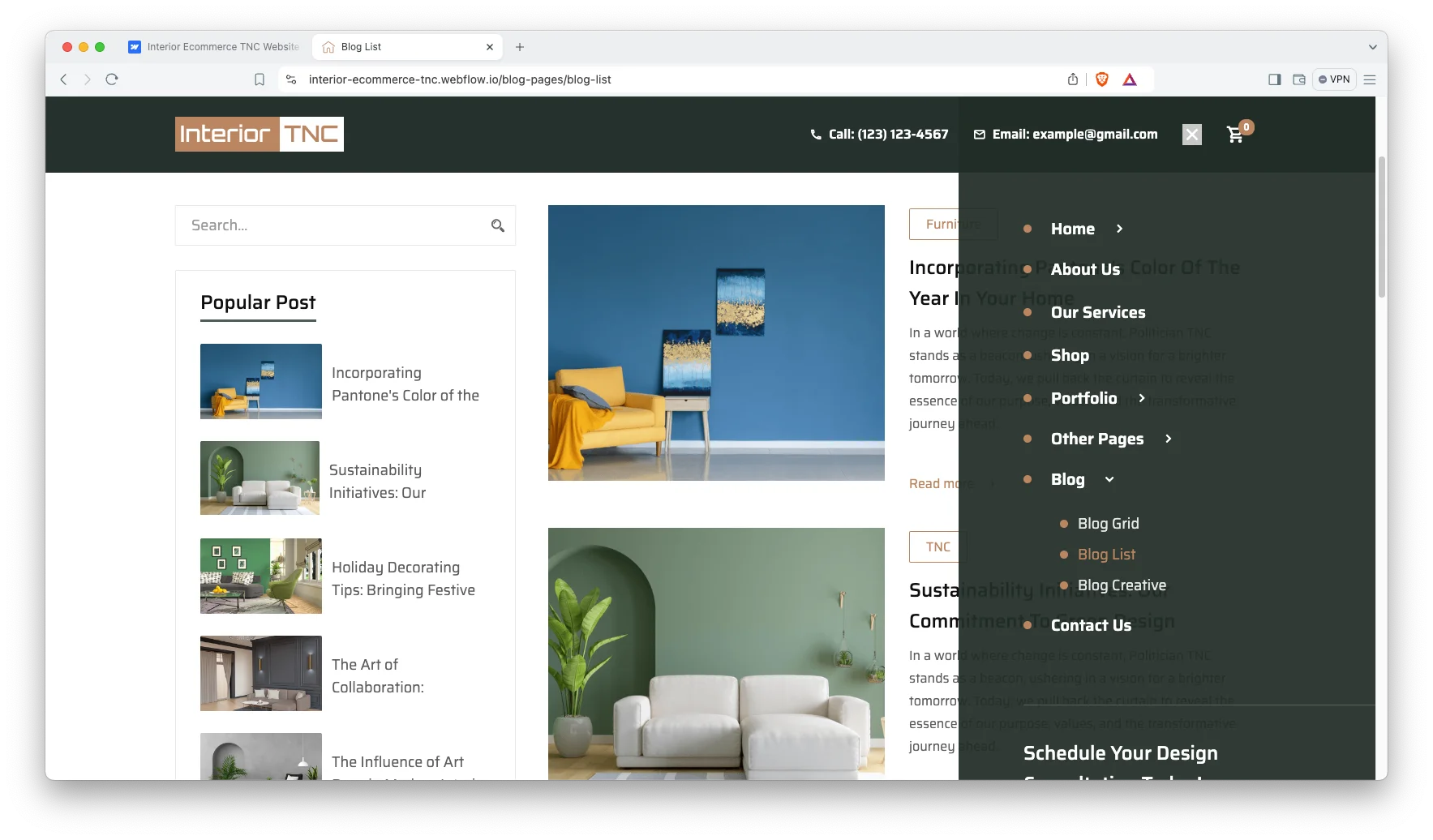
Task: Open the shopping cart icon
Action: click(x=1236, y=135)
